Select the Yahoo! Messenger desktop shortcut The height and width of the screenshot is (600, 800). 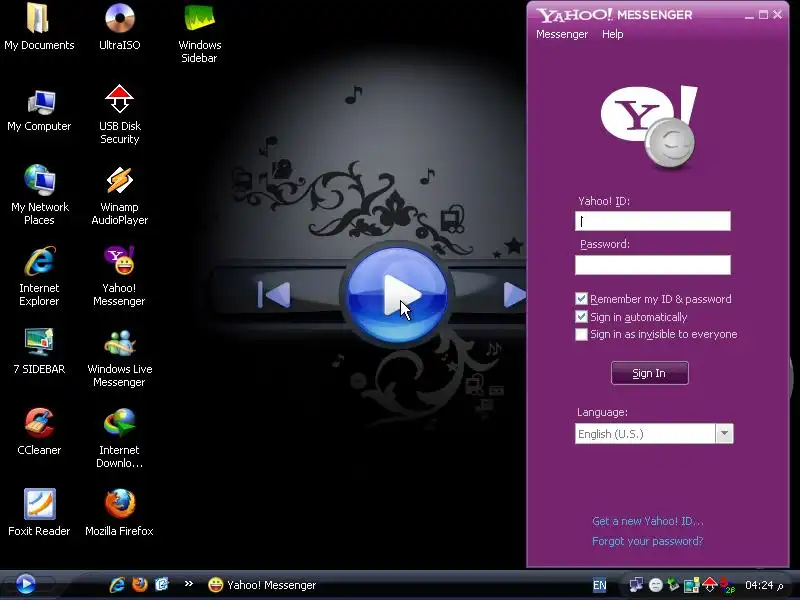pyautogui.click(x=119, y=276)
